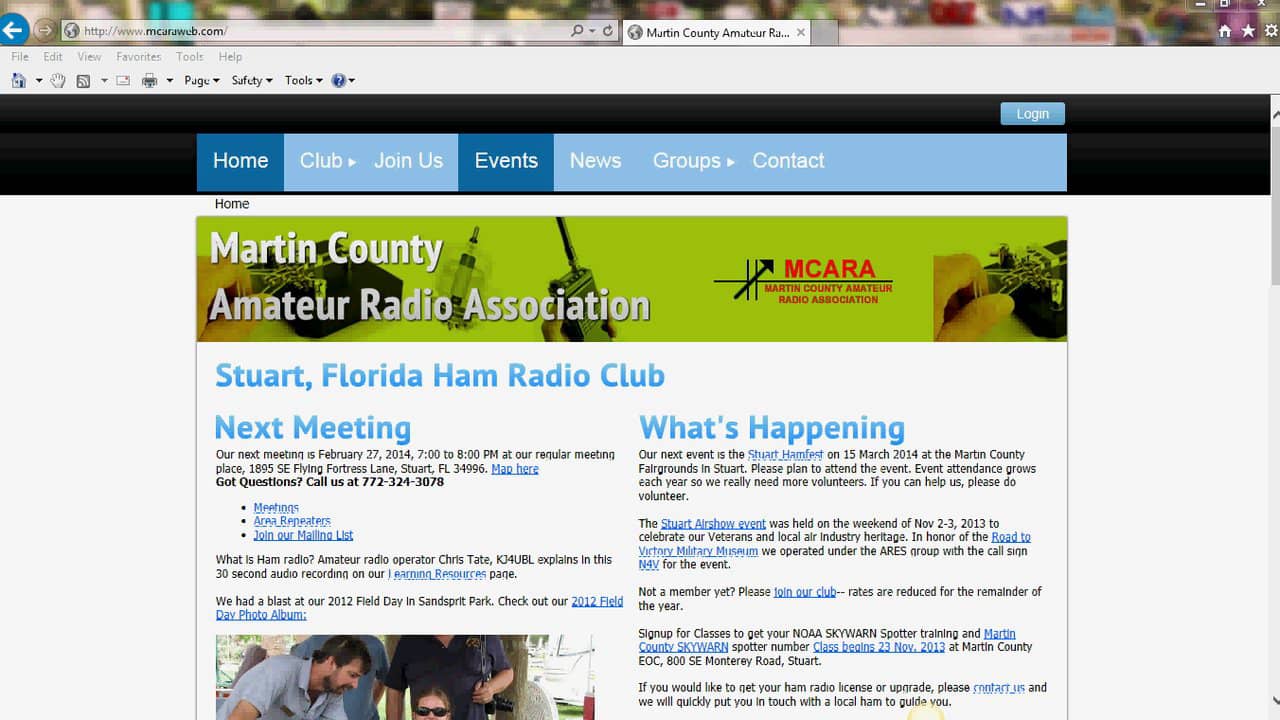The width and height of the screenshot is (1280, 720).
Task: Open Favorites star icon
Action: tap(1248, 31)
